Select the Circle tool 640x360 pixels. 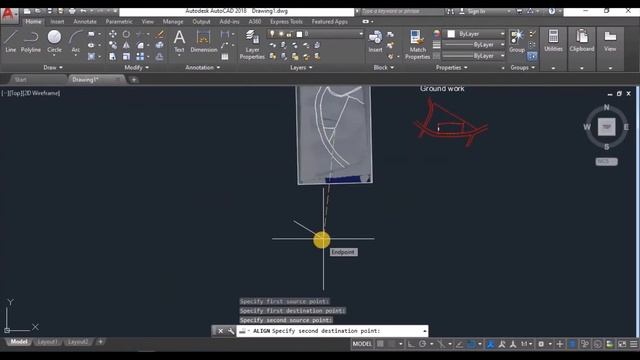click(54, 41)
